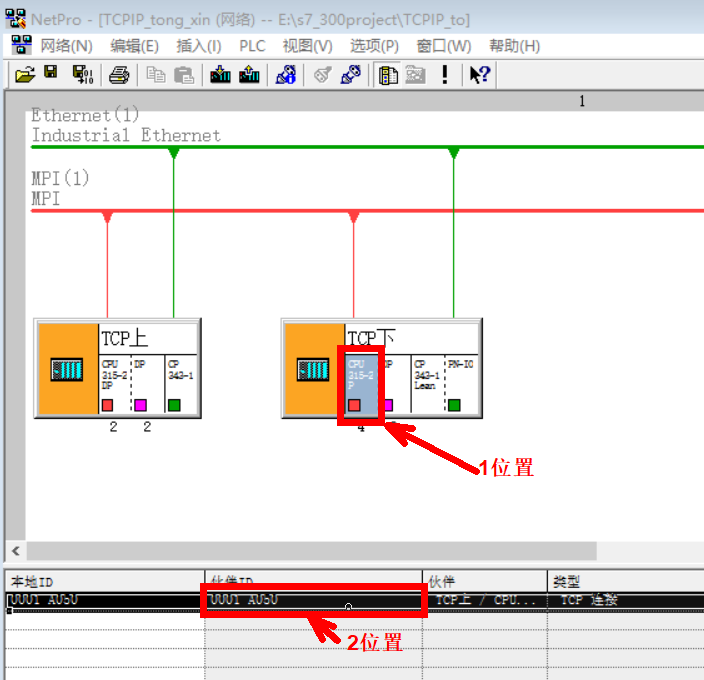
Task: Open the 视图(V) menu
Action: pyautogui.click(x=307, y=46)
